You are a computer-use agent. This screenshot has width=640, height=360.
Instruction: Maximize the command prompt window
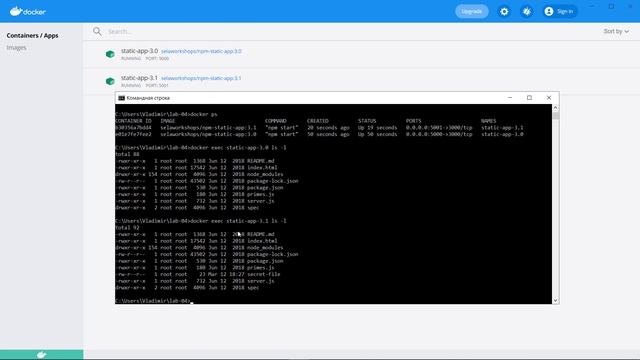[529, 98]
